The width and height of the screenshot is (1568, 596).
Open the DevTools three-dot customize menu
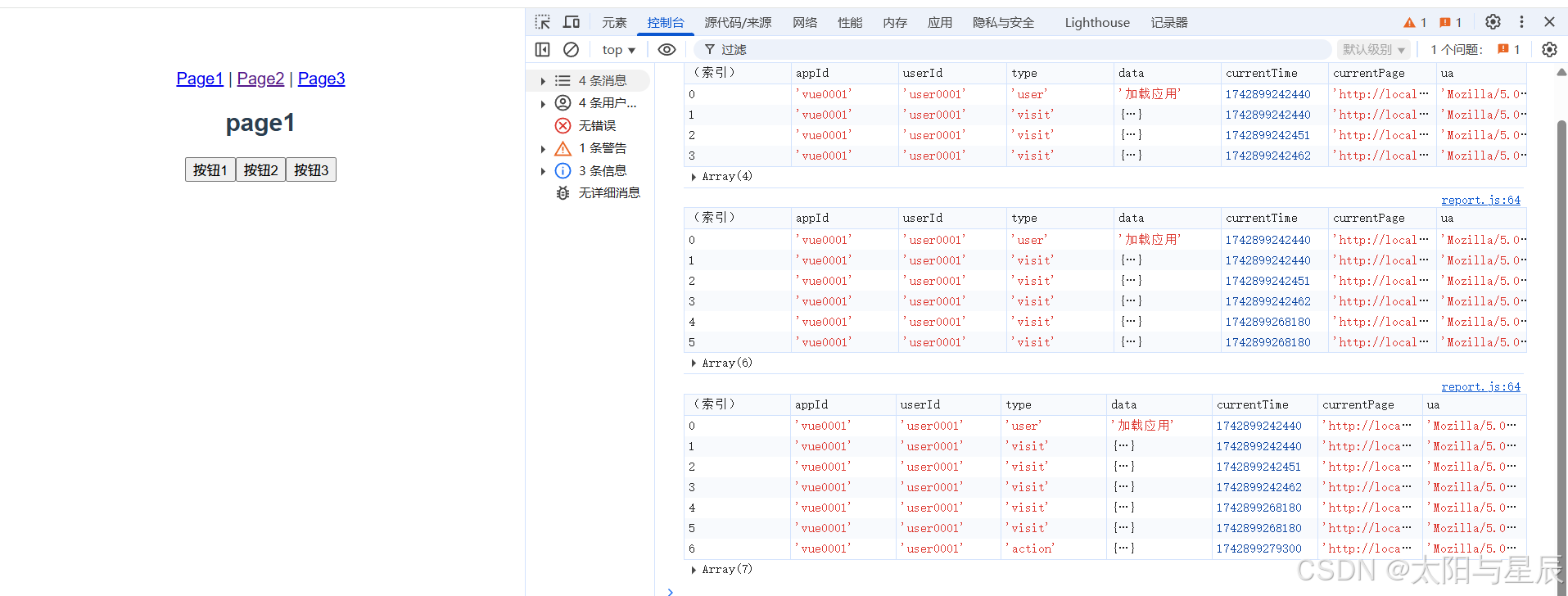(1521, 22)
